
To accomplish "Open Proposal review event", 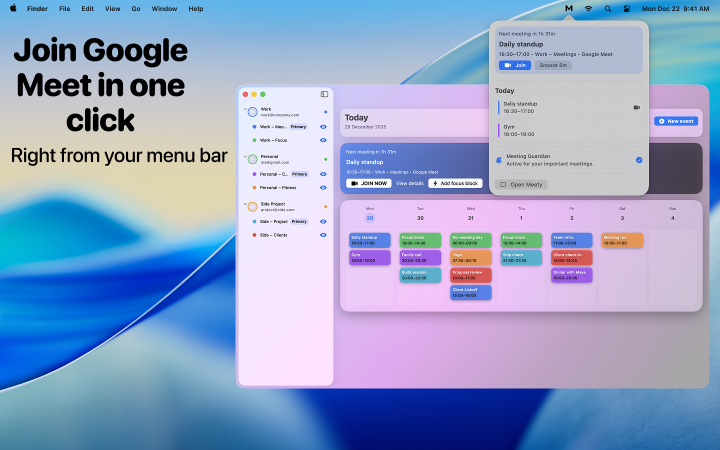I will 471,275.
